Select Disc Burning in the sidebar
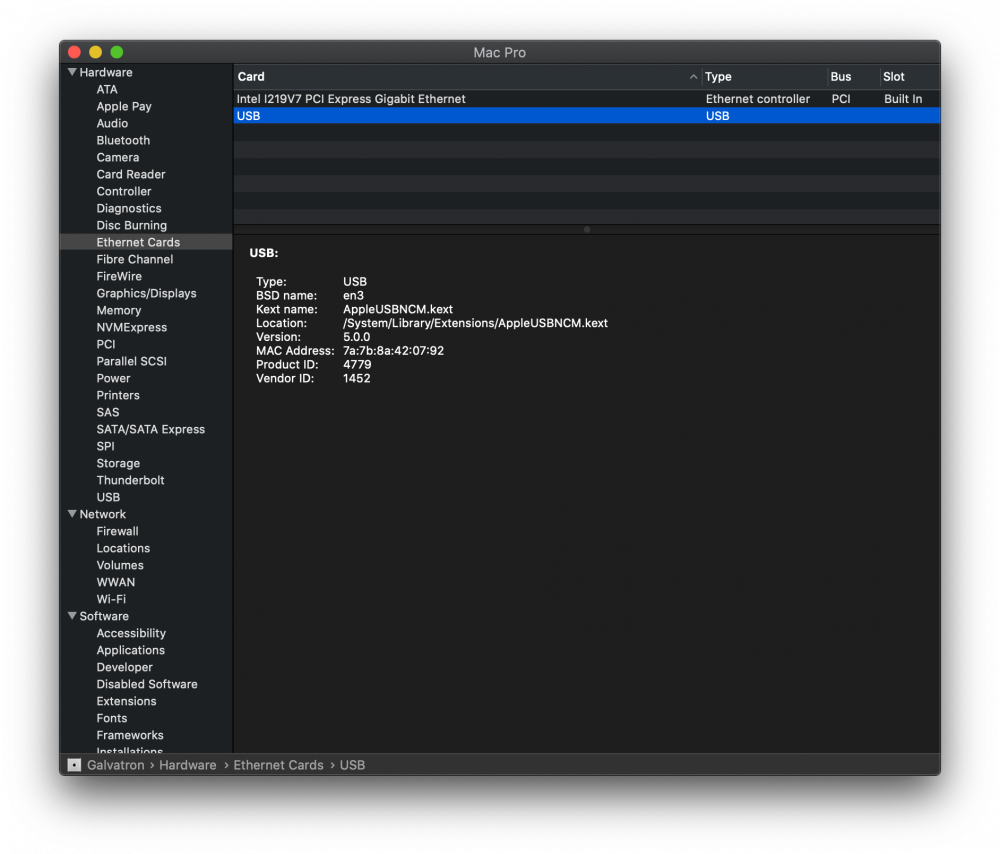Viewport: 1000px width, 854px height. click(131, 225)
